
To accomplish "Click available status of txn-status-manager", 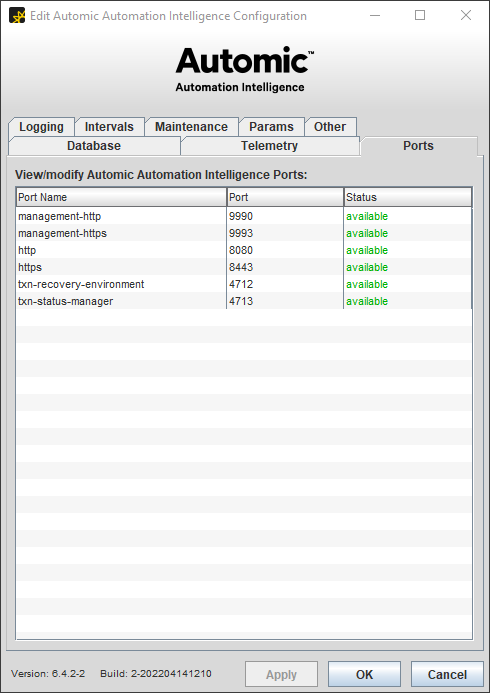I will coord(367,301).
